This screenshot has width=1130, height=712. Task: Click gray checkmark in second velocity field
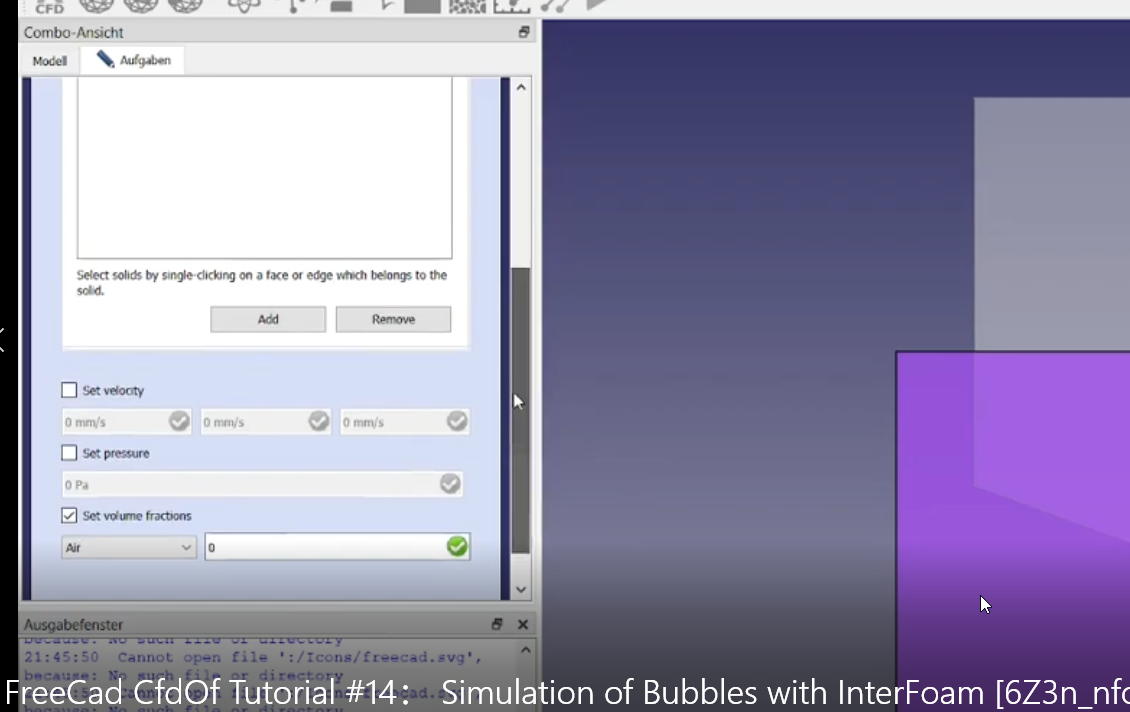pos(319,421)
